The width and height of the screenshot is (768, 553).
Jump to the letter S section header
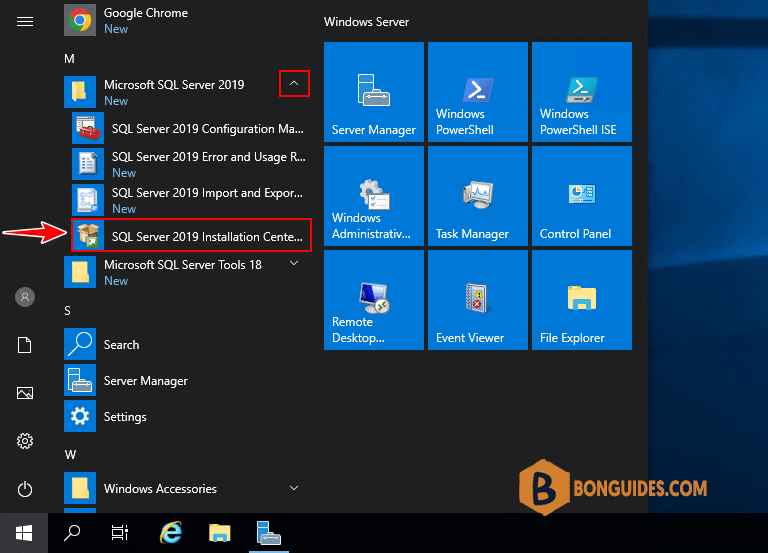pyautogui.click(x=68, y=311)
